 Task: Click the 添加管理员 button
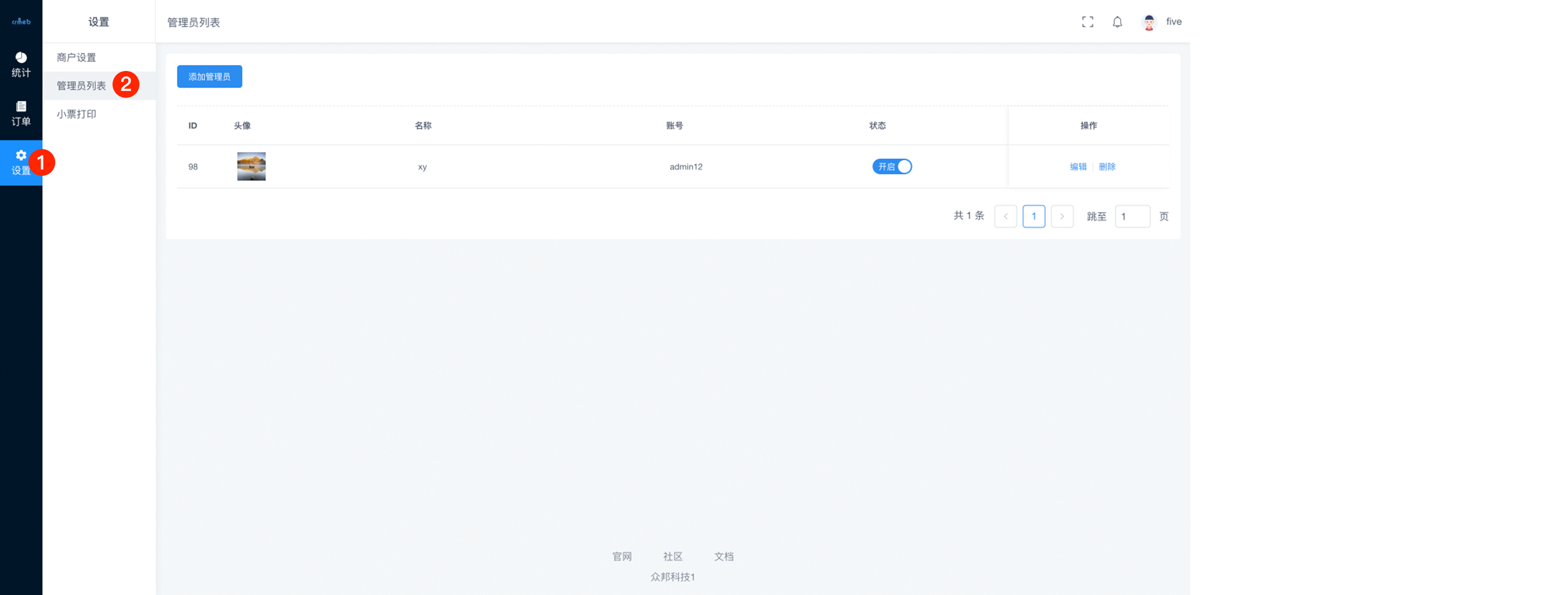pyautogui.click(x=209, y=77)
